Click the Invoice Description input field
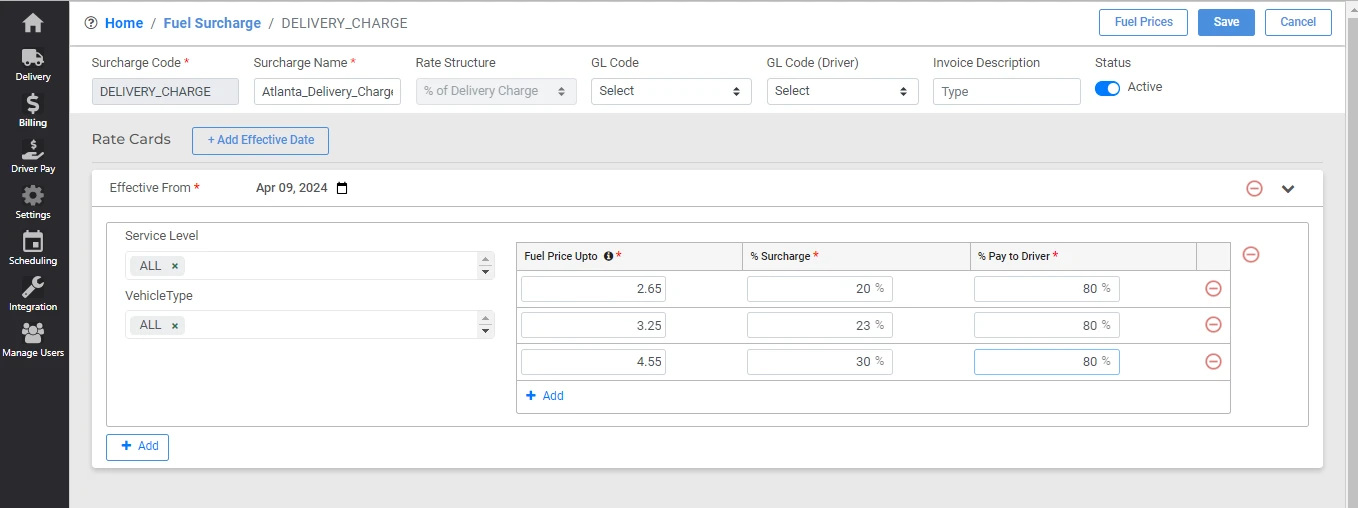 click(x=1006, y=92)
